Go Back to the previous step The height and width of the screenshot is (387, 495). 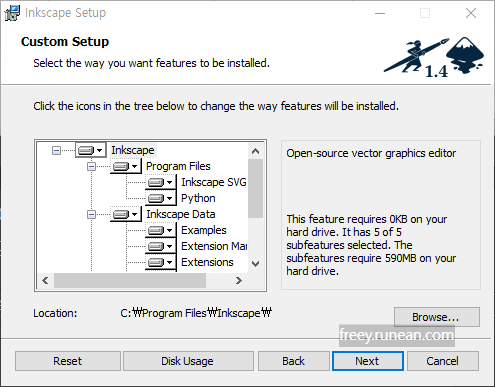(293, 361)
